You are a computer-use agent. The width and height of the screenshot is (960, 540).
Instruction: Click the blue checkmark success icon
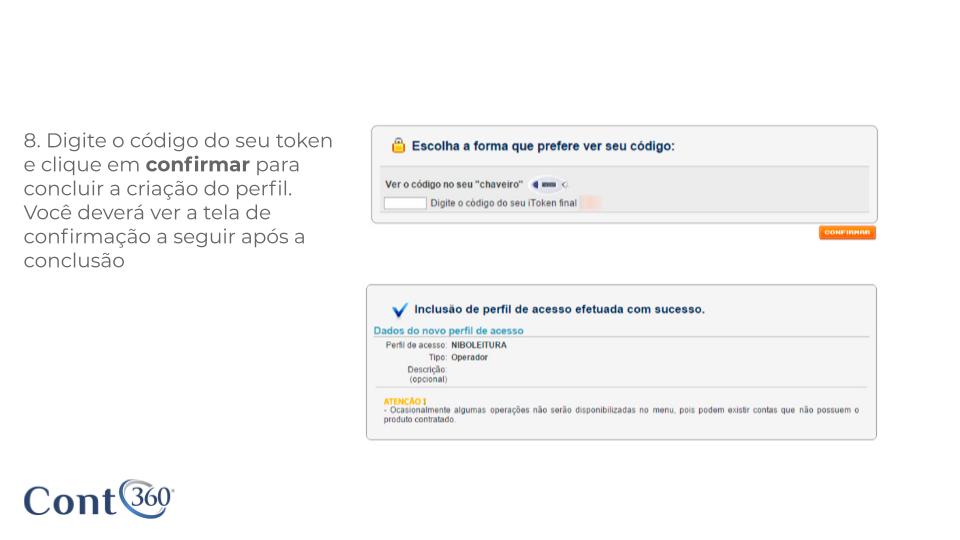pos(400,310)
